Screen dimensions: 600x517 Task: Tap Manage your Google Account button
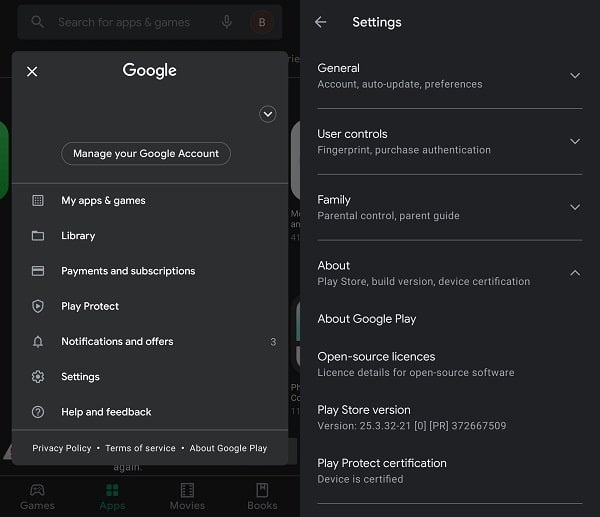click(146, 153)
